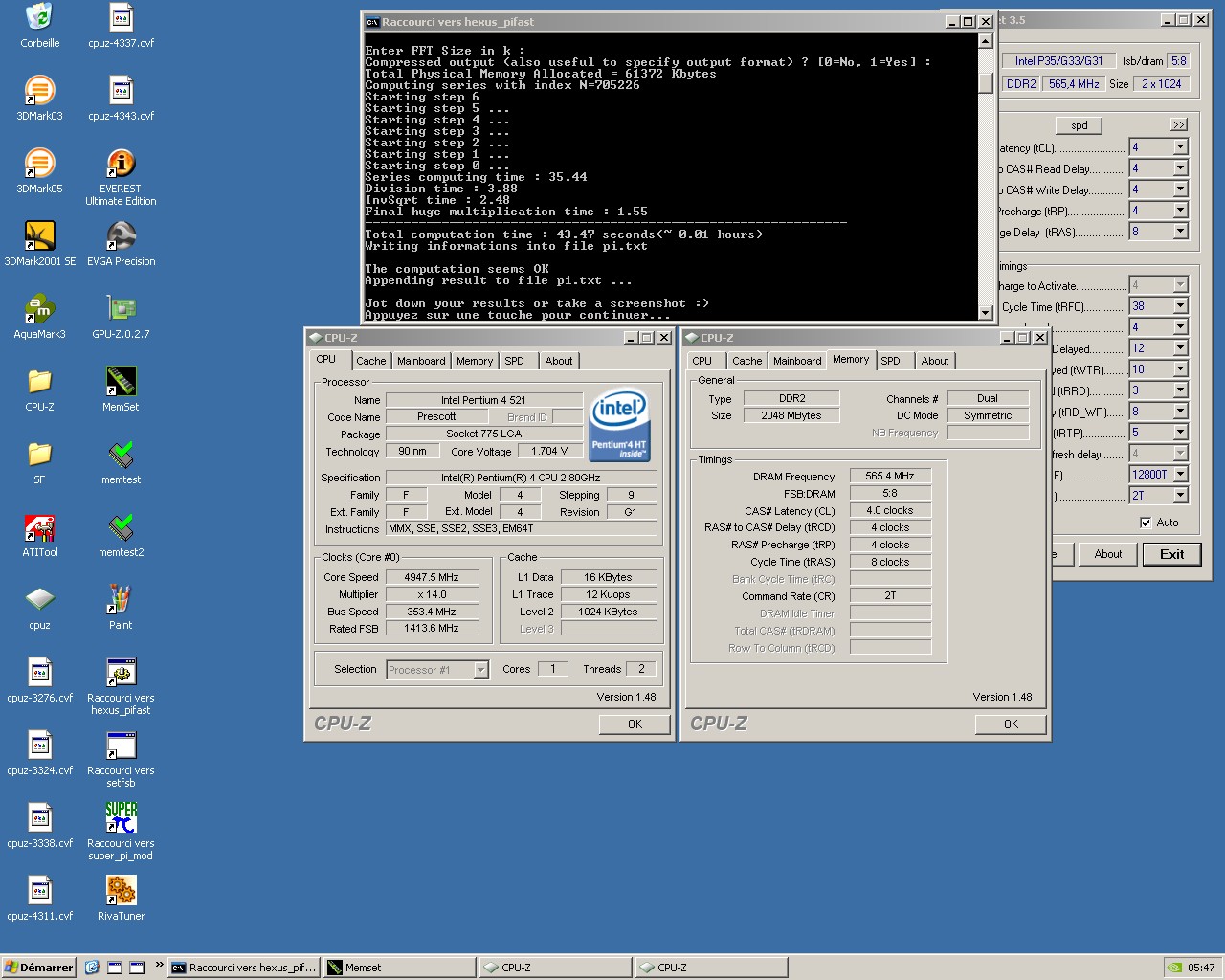Switch to CPU tab in right CPU-Z

tap(702, 361)
